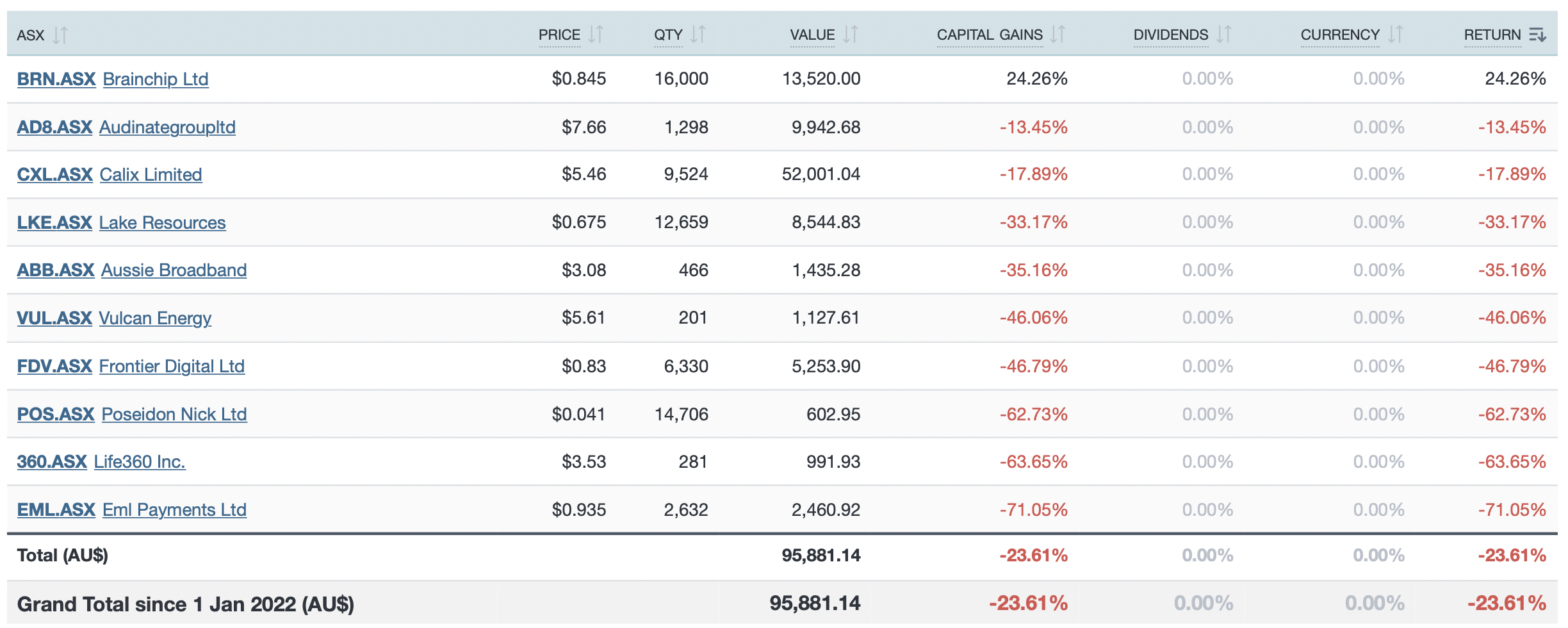Select the LKE.ASX ticker link

pos(54,222)
